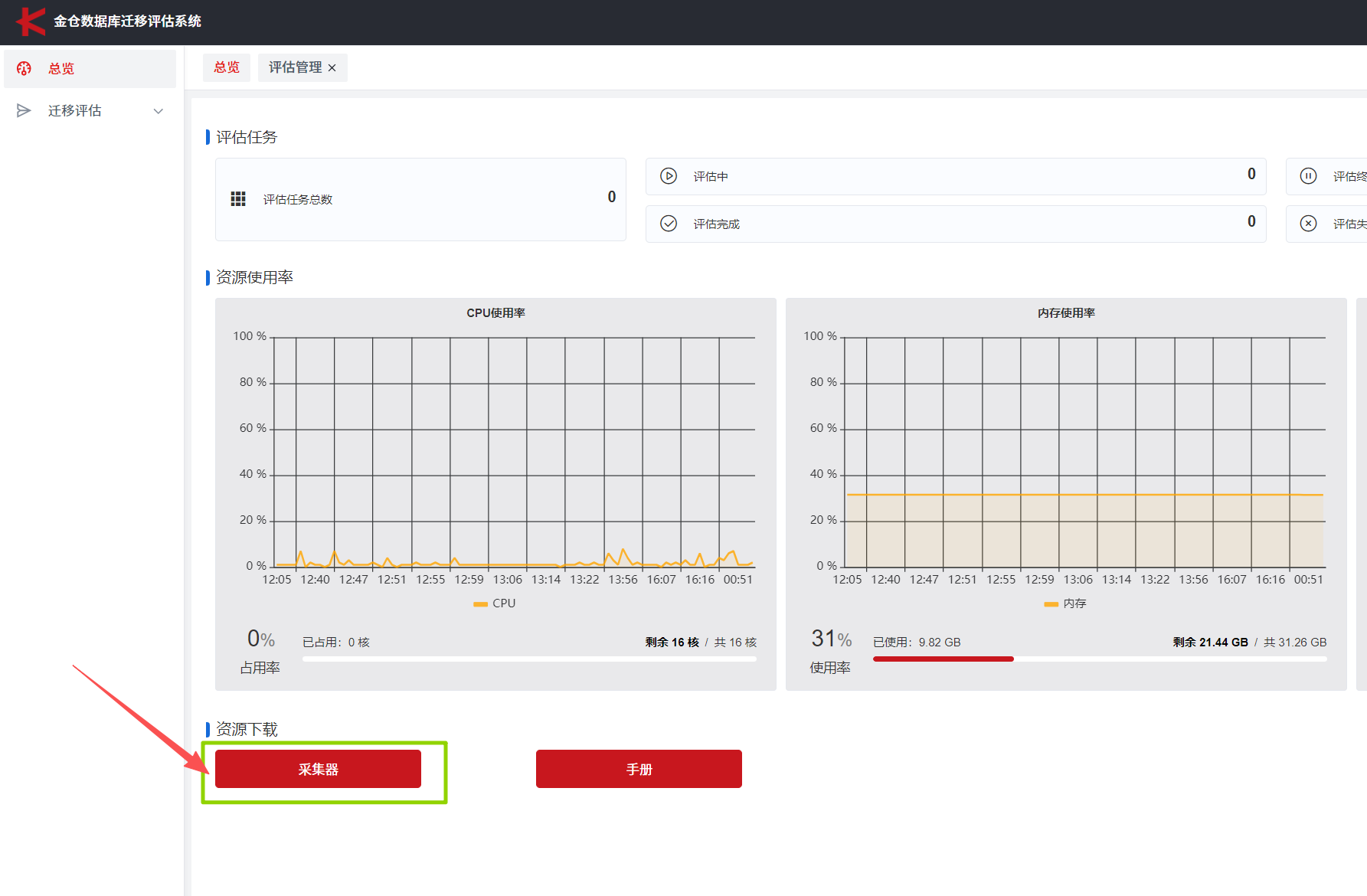Viewport: 1367px width, 896px height.
Task: Click the 内存使用率 chart title
Action: pos(1066,312)
